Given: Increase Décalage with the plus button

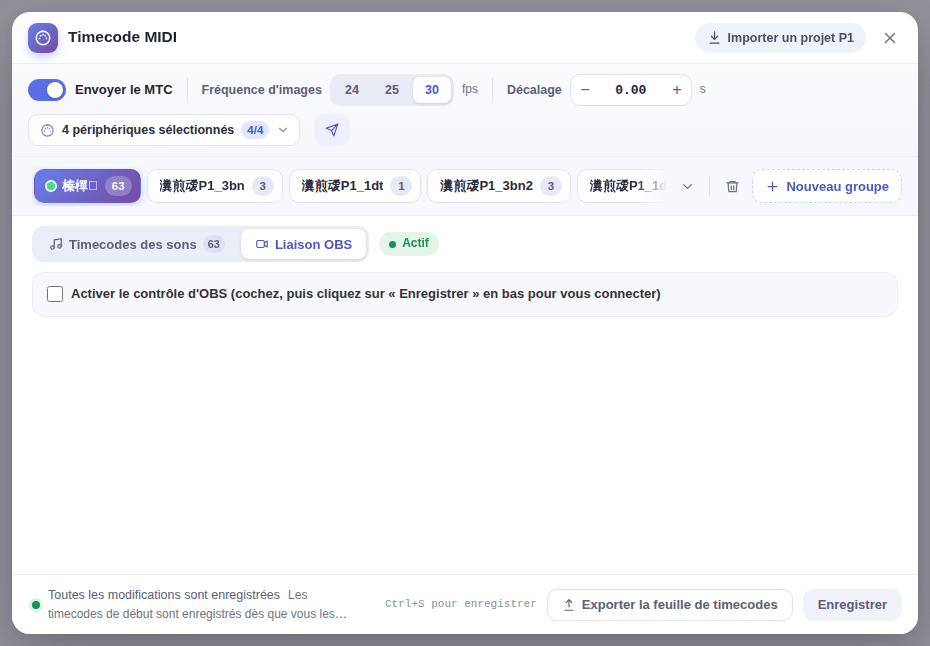Looking at the screenshot, I should 677,90.
